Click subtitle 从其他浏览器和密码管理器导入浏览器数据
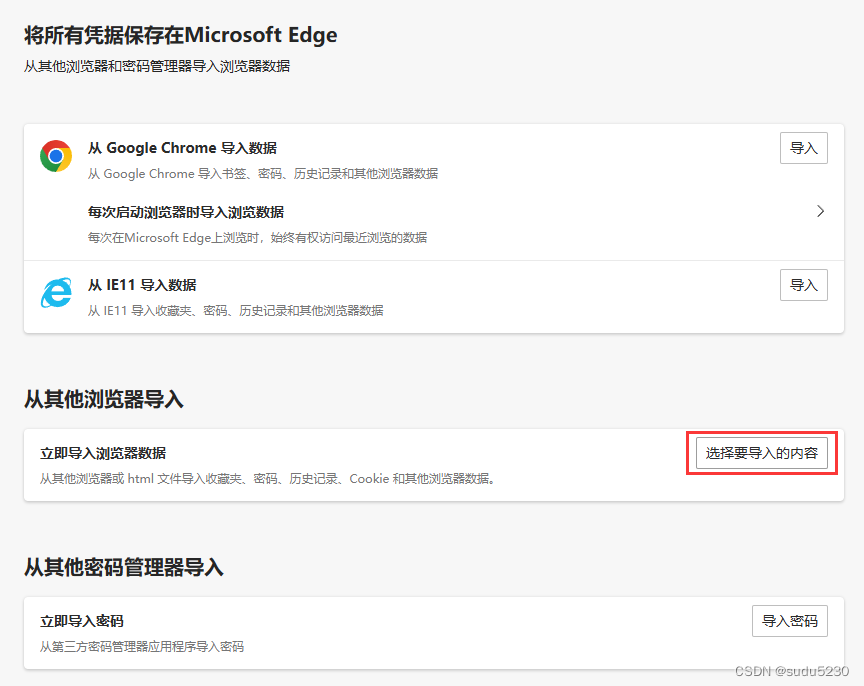This screenshot has width=864, height=686. click(157, 66)
